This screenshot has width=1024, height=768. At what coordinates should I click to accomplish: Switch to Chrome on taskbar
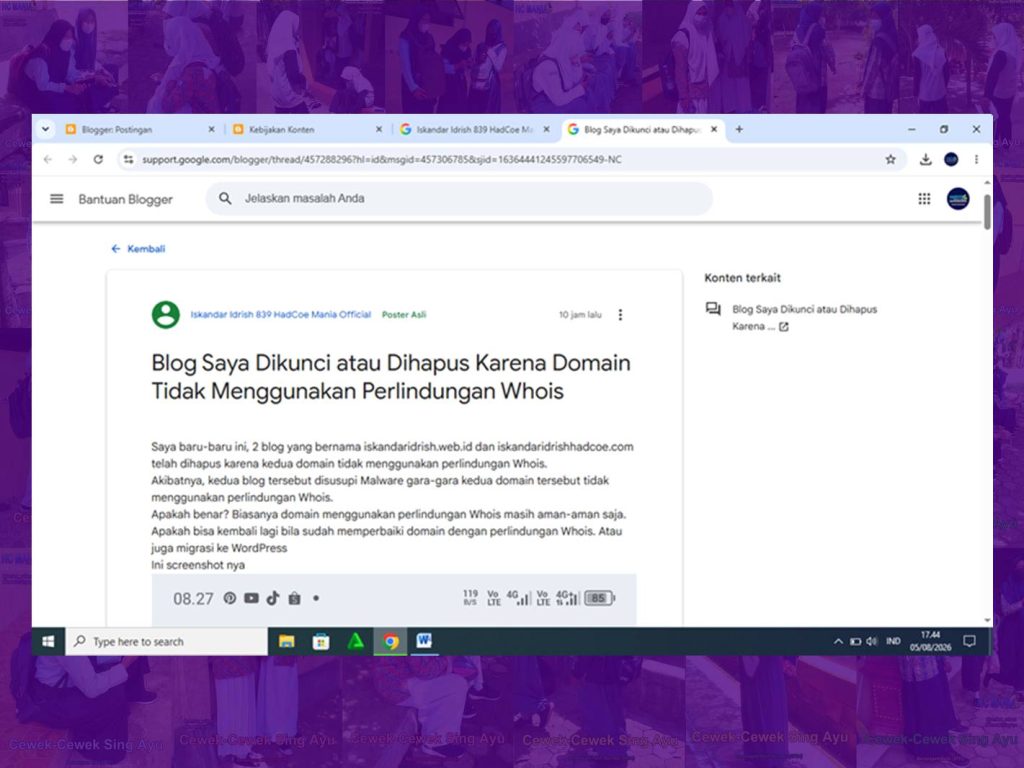click(x=391, y=641)
